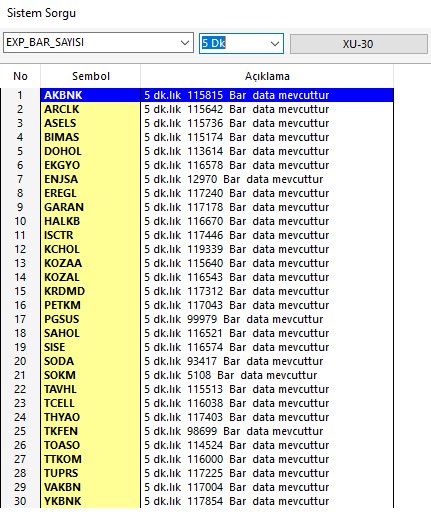
Task: Select the SAHOL symbol
Action: 62,333
